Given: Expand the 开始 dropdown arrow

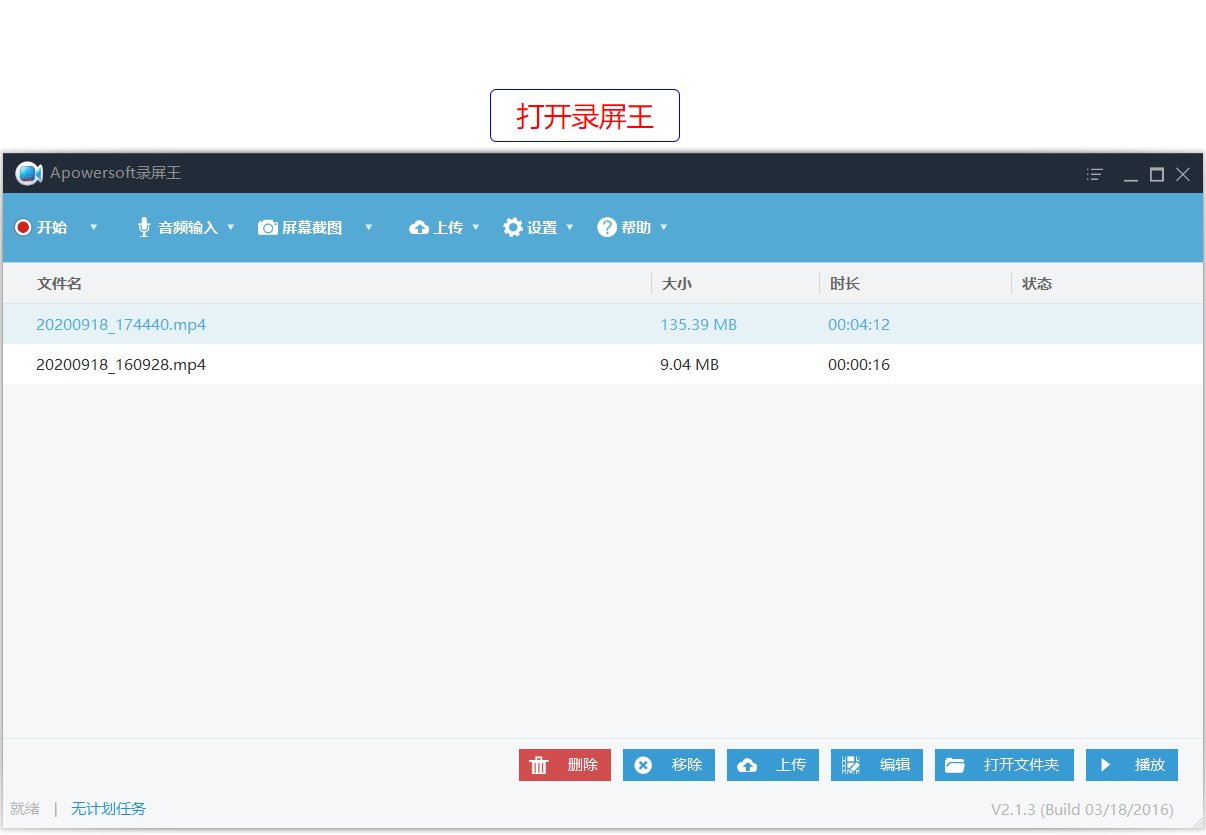Looking at the screenshot, I should (x=94, y=227).
